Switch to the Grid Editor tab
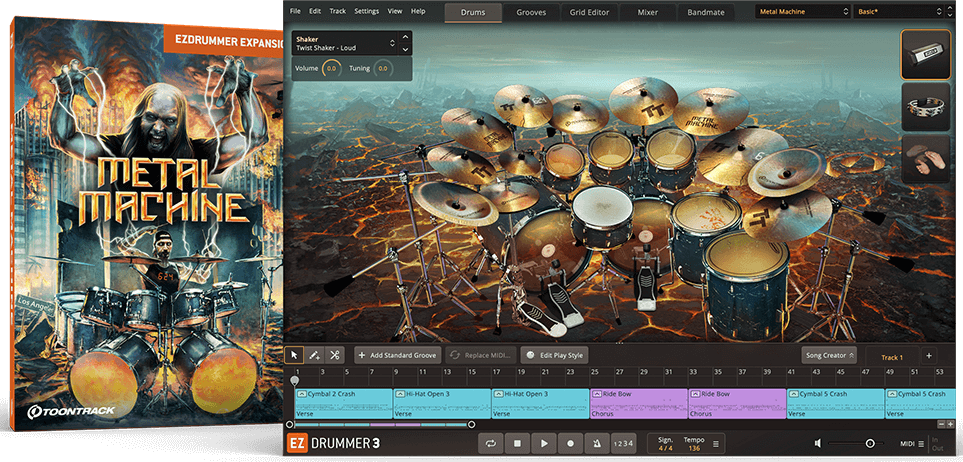The height and width of the screenshot is (462, 963). 589,12
